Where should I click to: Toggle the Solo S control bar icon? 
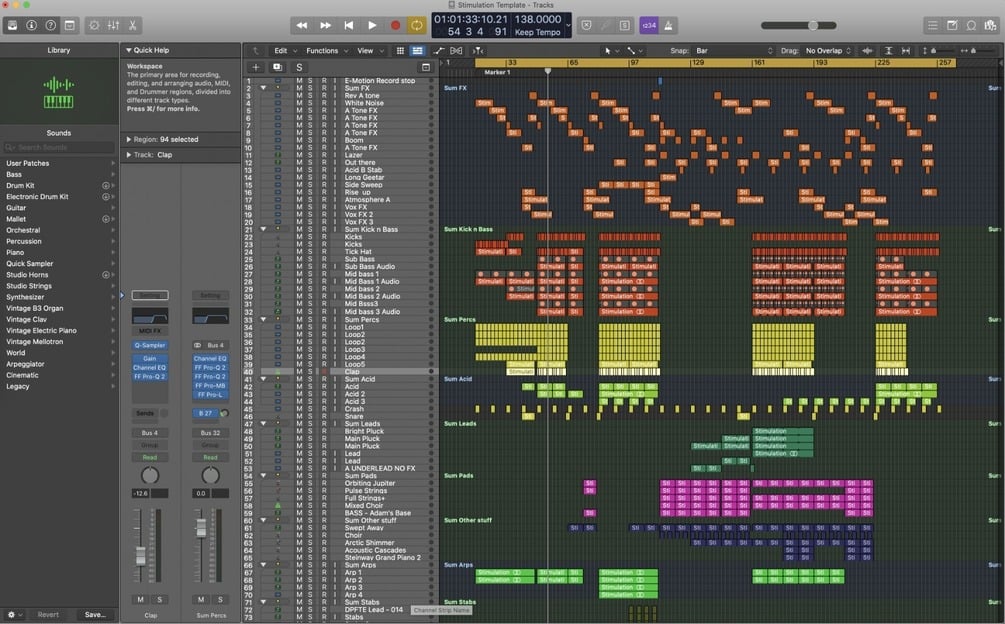[625, 26]
